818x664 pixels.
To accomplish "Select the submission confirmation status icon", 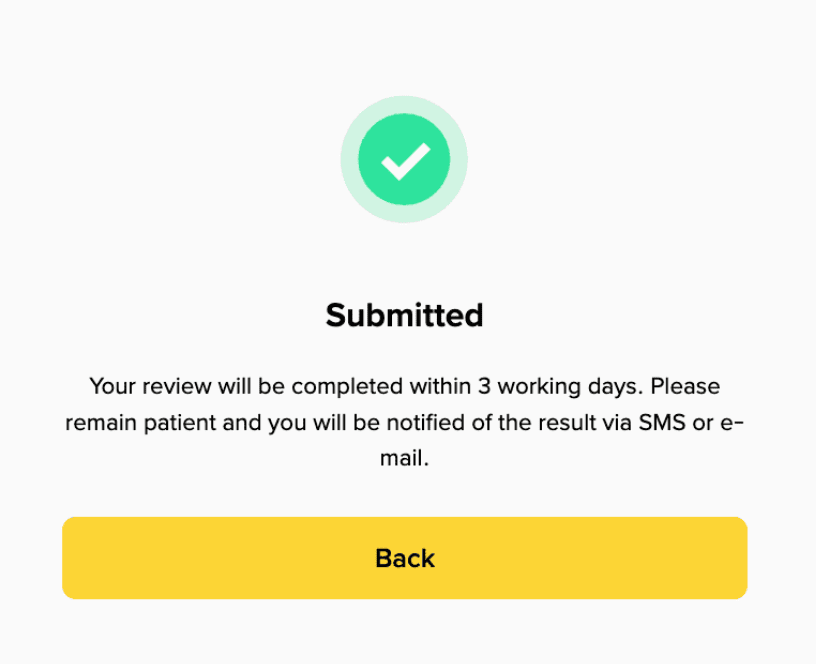I will click(404, 159).
